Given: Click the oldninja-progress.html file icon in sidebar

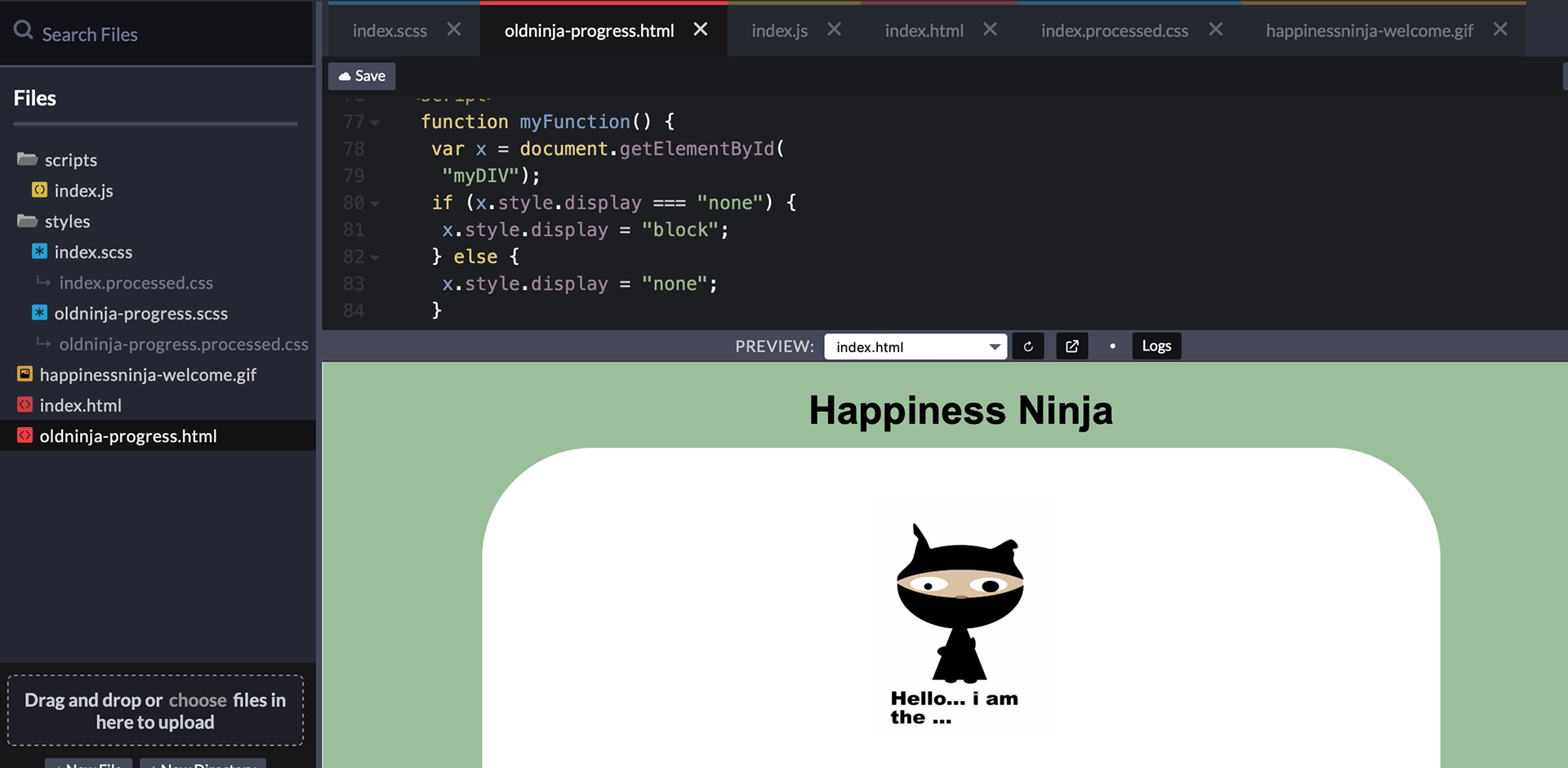Looking at the screenshot, I should pos(25,435).
